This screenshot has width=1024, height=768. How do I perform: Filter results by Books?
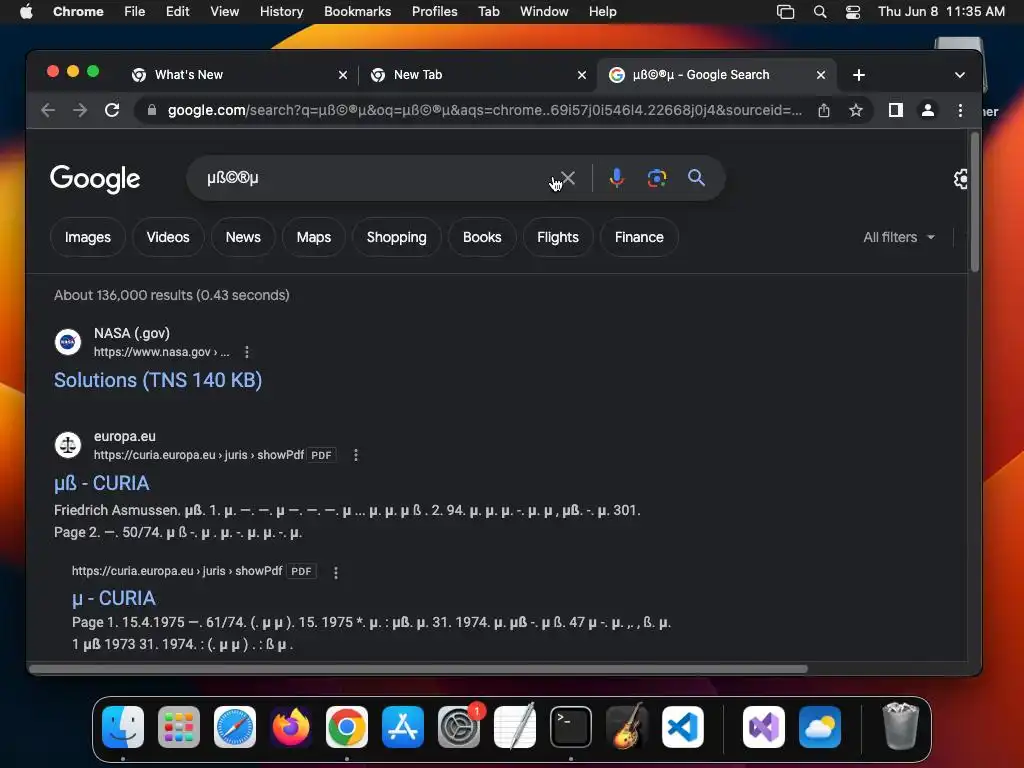point(482,237)
